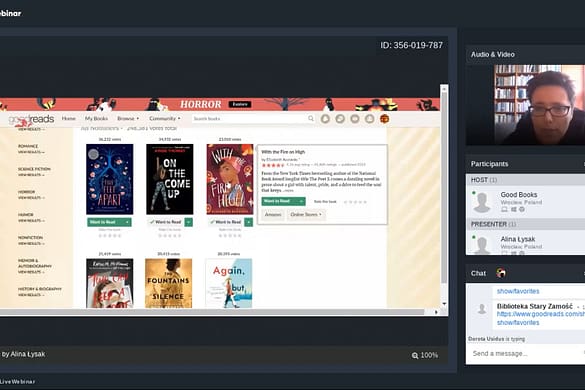
Task: Open goodreads.com link in chat
Action: click(541, 314)
